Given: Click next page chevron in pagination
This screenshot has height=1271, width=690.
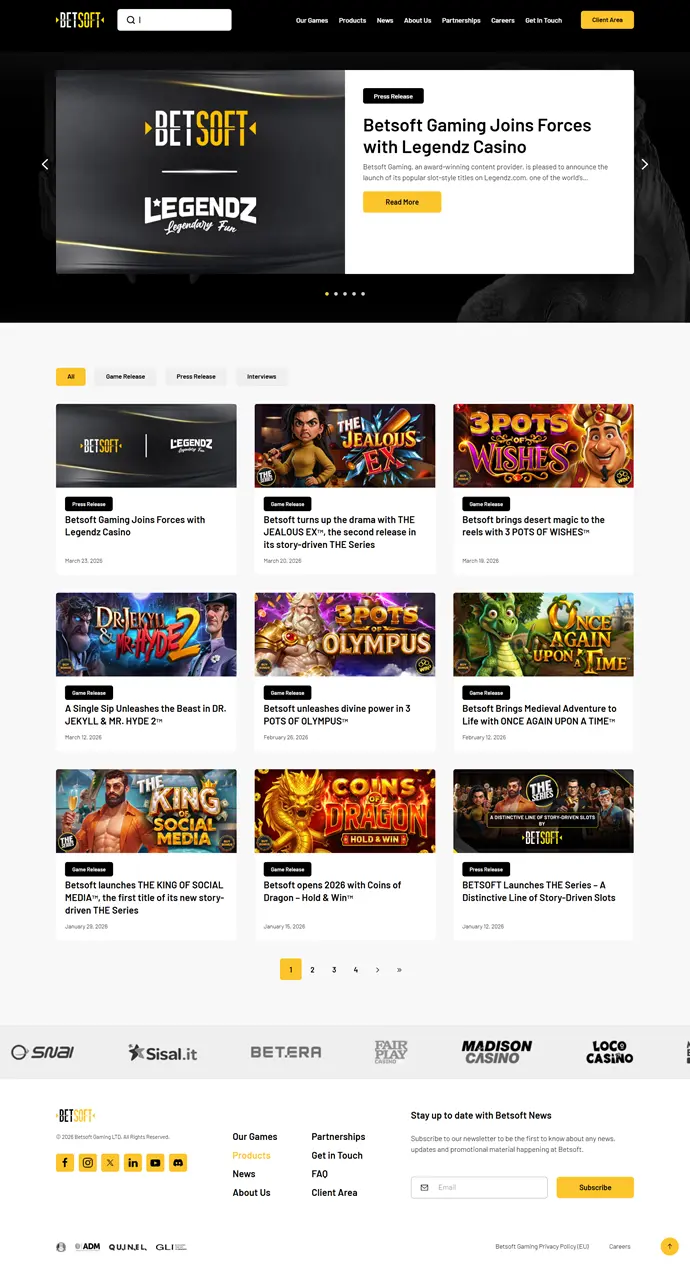Looking at the screenshot, I should coord(377,969).
